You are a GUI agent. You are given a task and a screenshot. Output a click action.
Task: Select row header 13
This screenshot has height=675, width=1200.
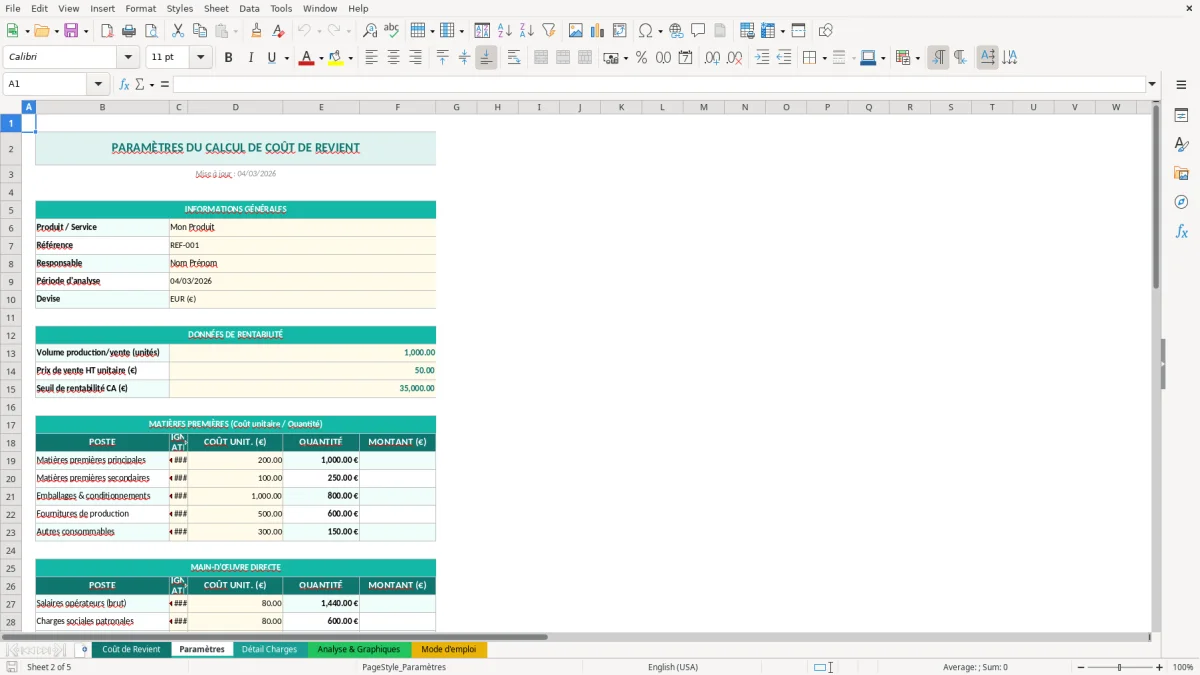coord(11,353)
